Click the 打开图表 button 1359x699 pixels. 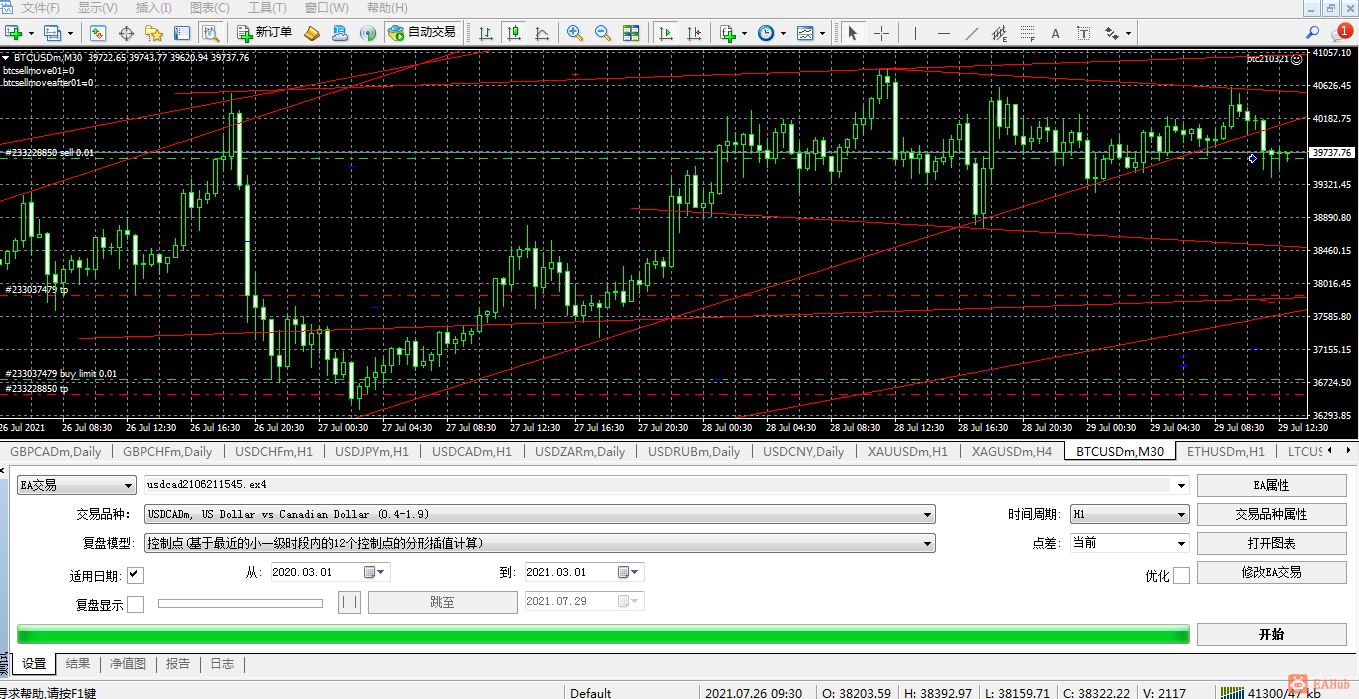click(x=1271, y=543)
